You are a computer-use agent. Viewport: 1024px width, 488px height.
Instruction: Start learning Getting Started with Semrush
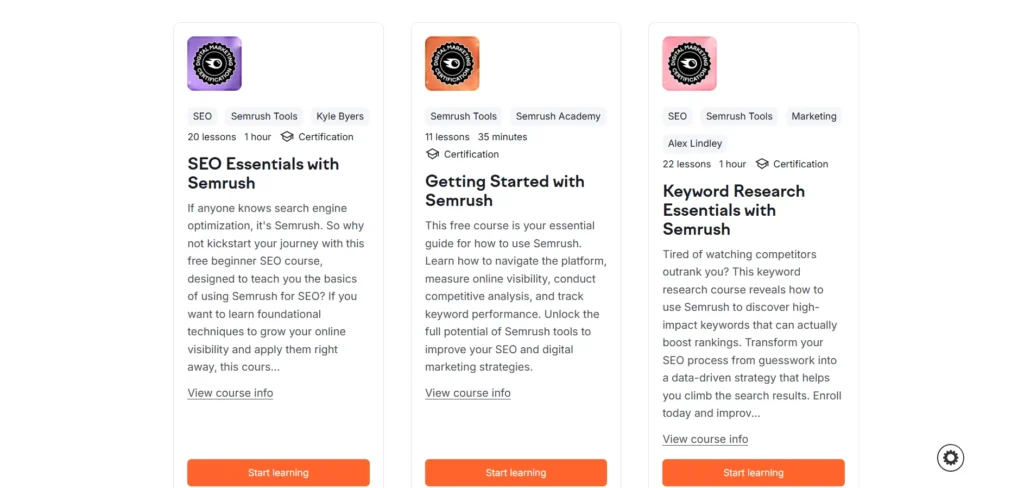(516, 472)
